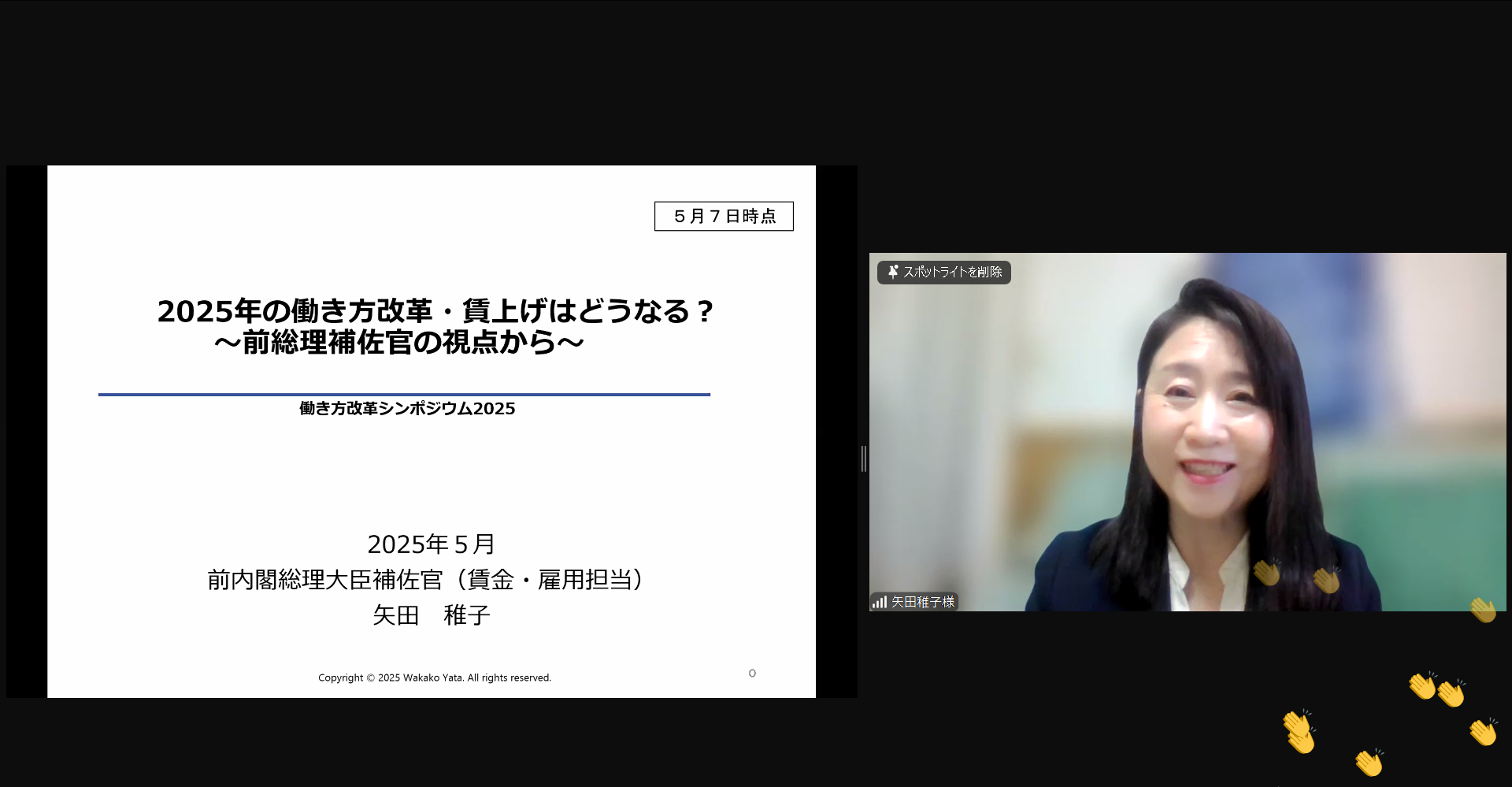Click the subtitle ～前総理補佐官の視点から～
The height and width of the screenshot is (787, 1512).
tap(399, 343)
